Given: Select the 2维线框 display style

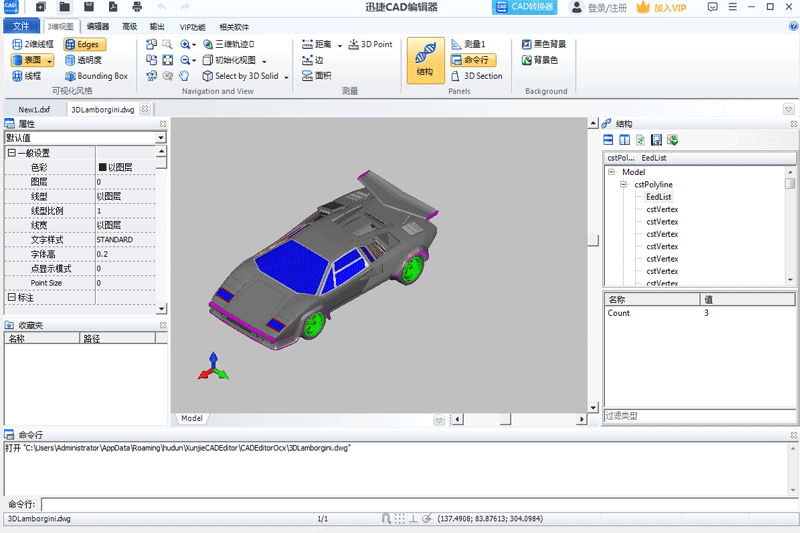Looking at the screenshot, I should click(33, 44).
